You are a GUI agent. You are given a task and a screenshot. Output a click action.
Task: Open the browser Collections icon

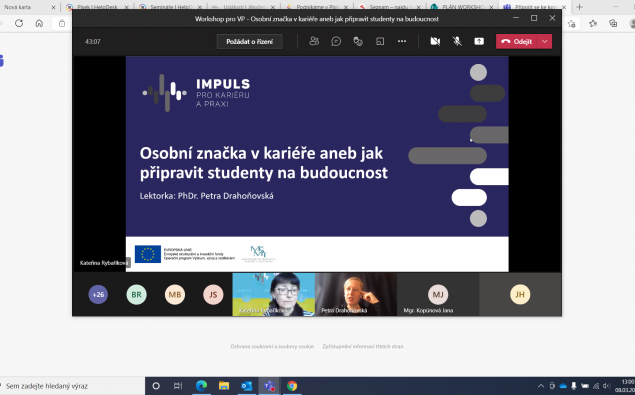click(x=613, y=23)
